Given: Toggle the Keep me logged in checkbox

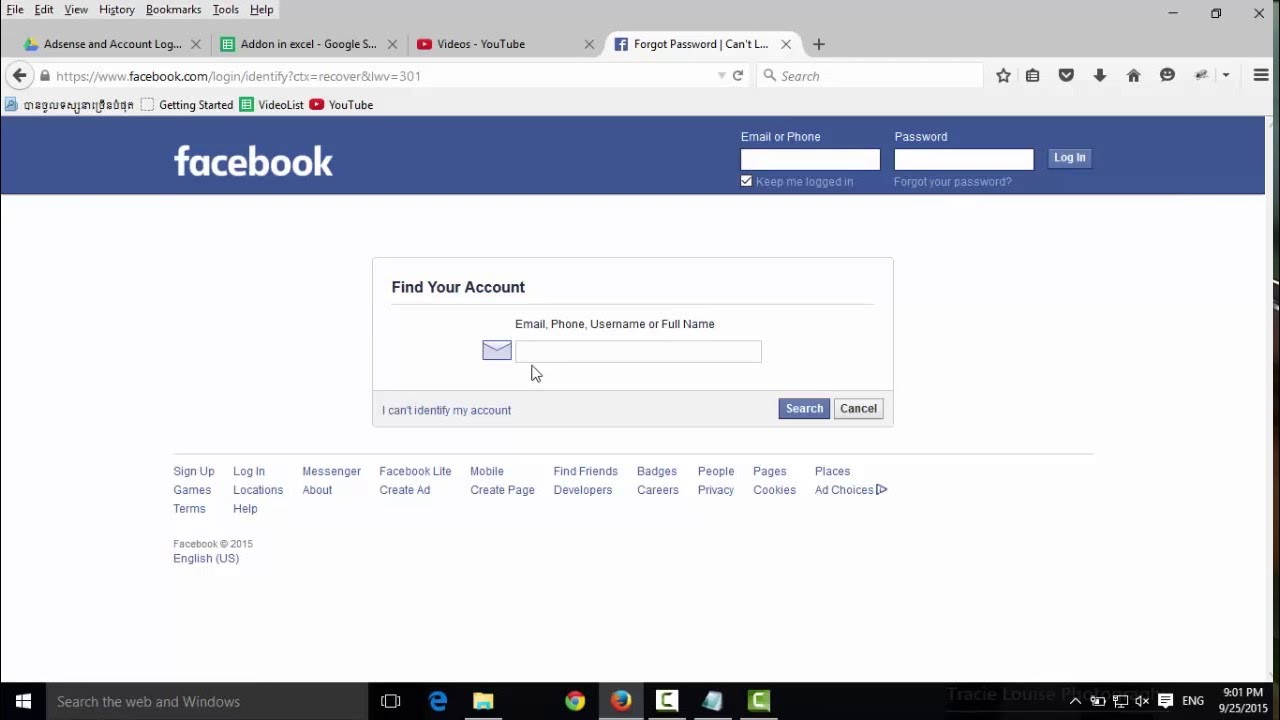Looking at the screenshot, I should tap(746, 181).
